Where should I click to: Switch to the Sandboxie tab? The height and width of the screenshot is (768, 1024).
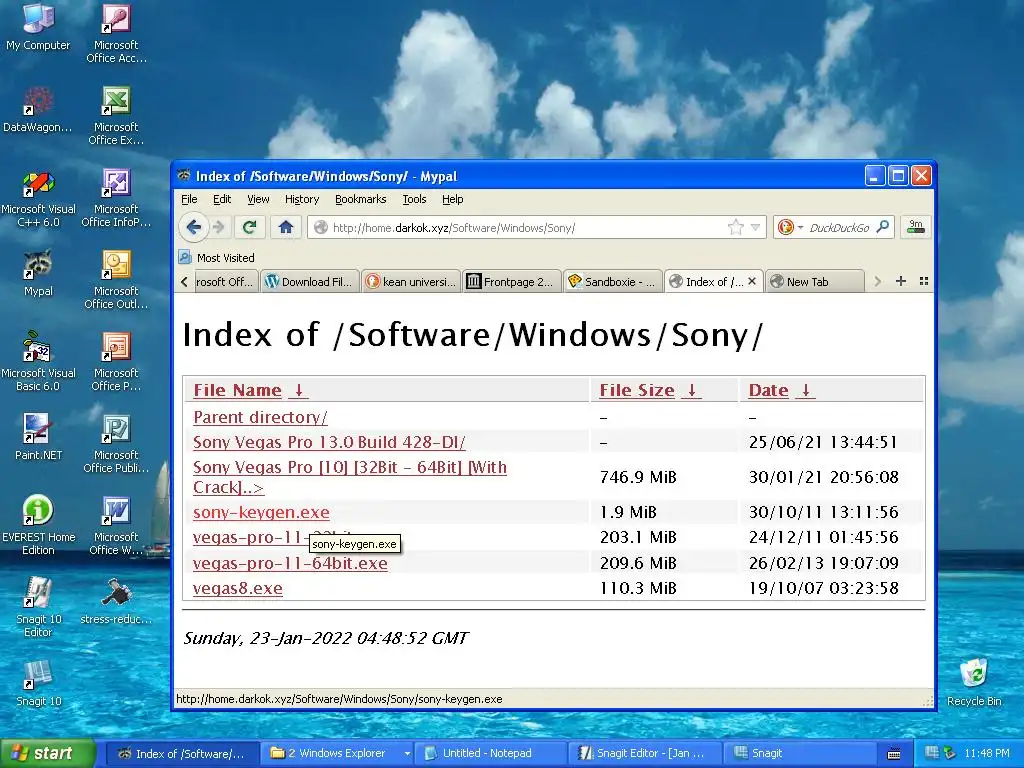613,281
